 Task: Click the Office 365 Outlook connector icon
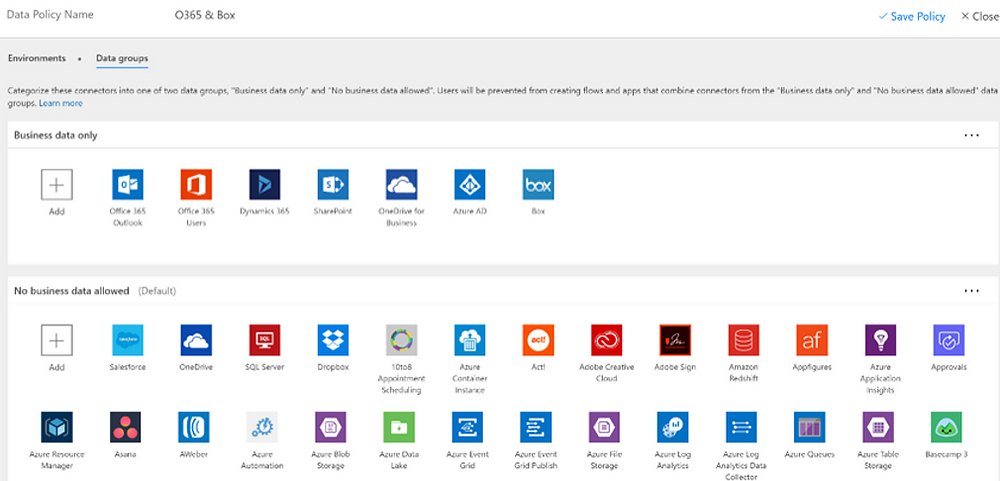tap(128, 184)
